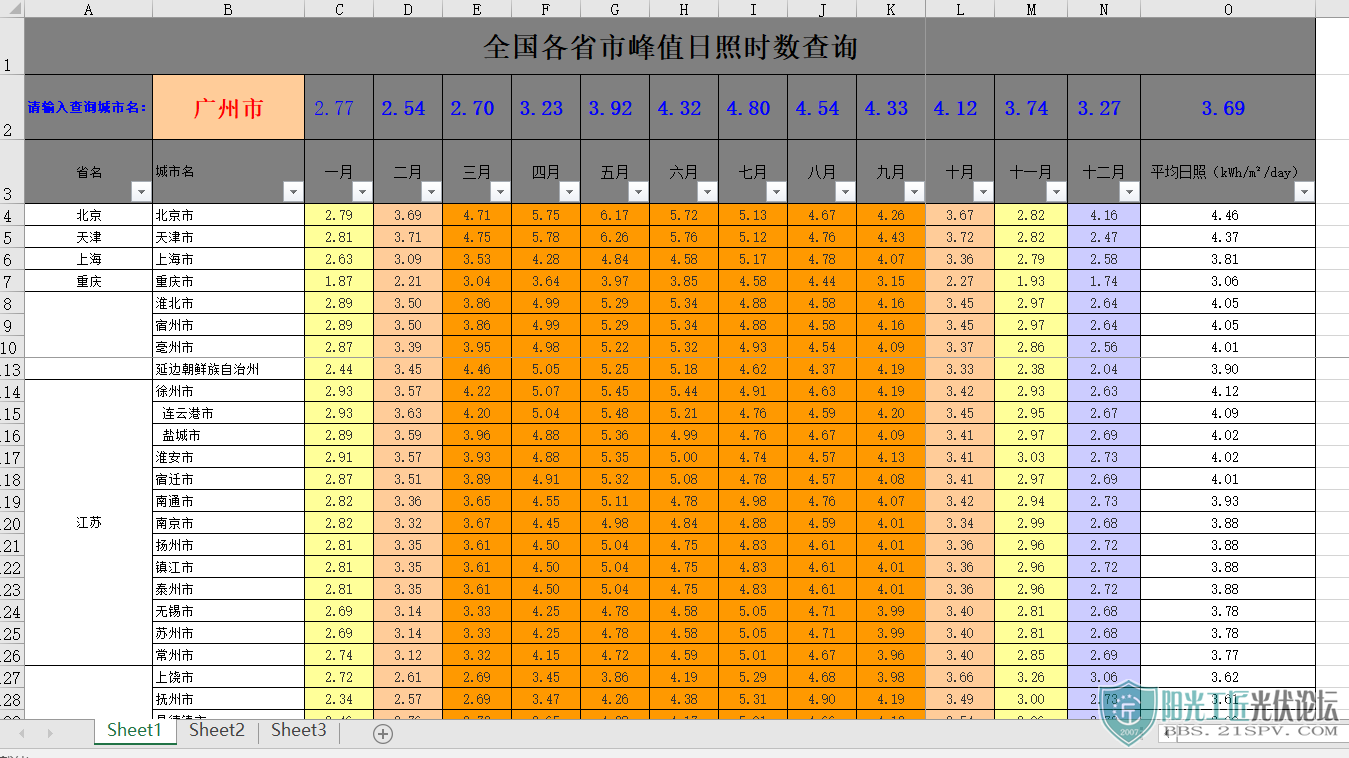Select column G header
The image size is (1349, 758).
pyautogui.click(x=614, y=9)
